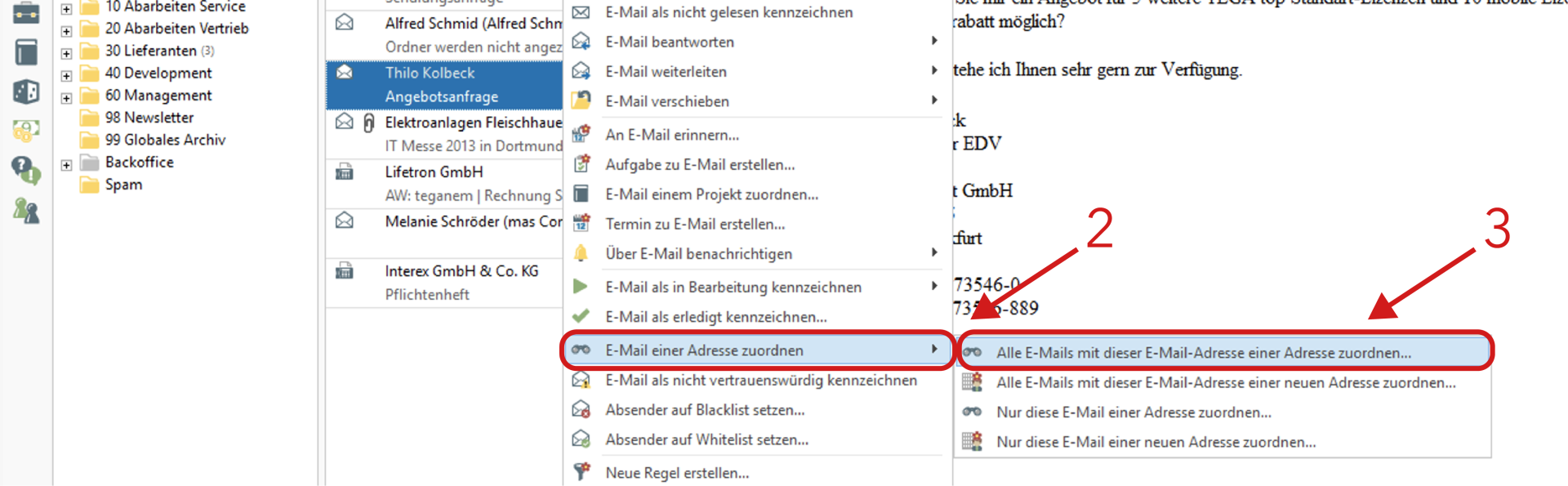Screen dimensions: 1568x486
Task: Click green play icon for in Bearbeitung
Action: tap(581, 287)
